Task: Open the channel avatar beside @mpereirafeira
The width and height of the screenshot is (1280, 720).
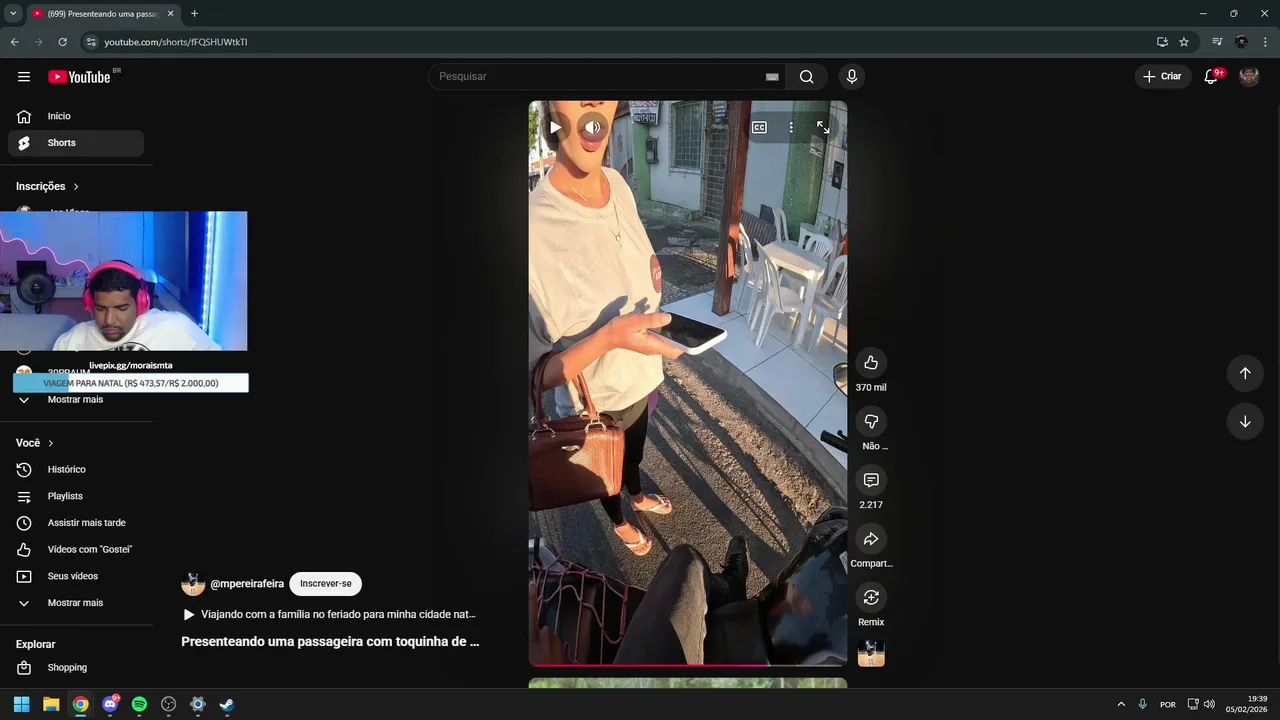Action: click(x=193, y=584)
